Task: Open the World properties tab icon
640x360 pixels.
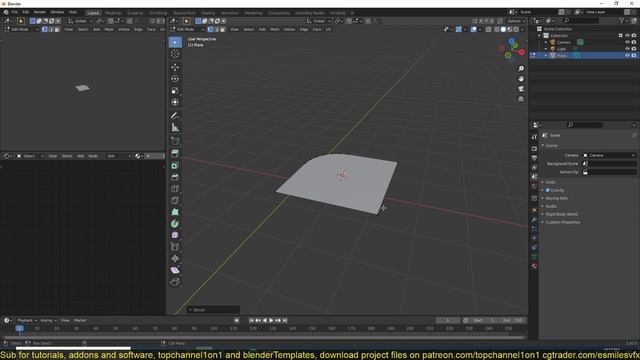Action: point(534,186)
